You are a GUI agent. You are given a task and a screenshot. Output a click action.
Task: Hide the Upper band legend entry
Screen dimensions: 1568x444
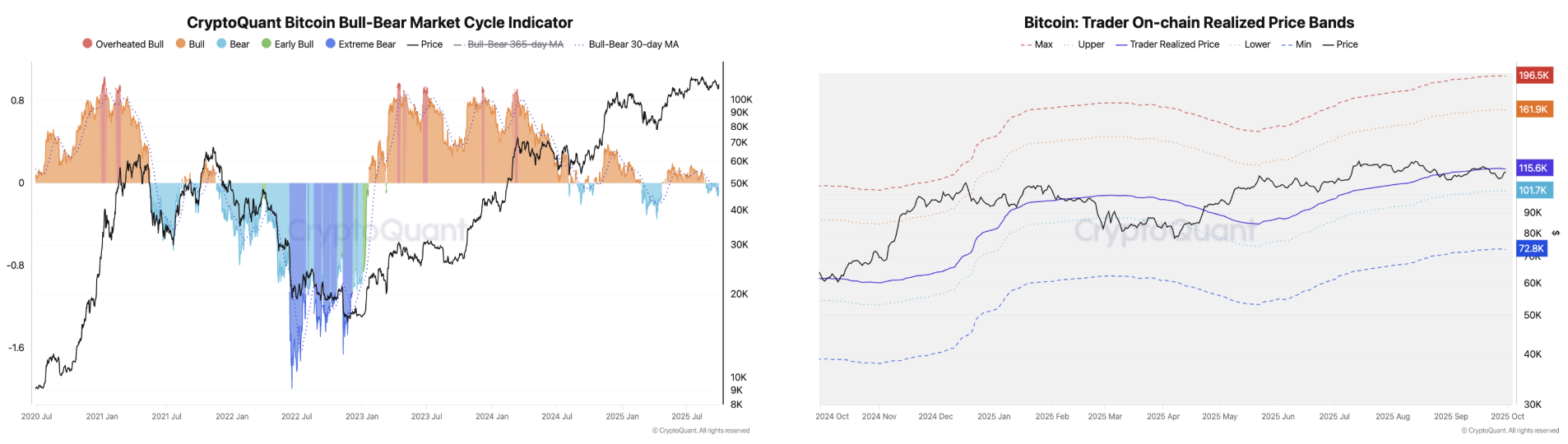click(1084, 44)
